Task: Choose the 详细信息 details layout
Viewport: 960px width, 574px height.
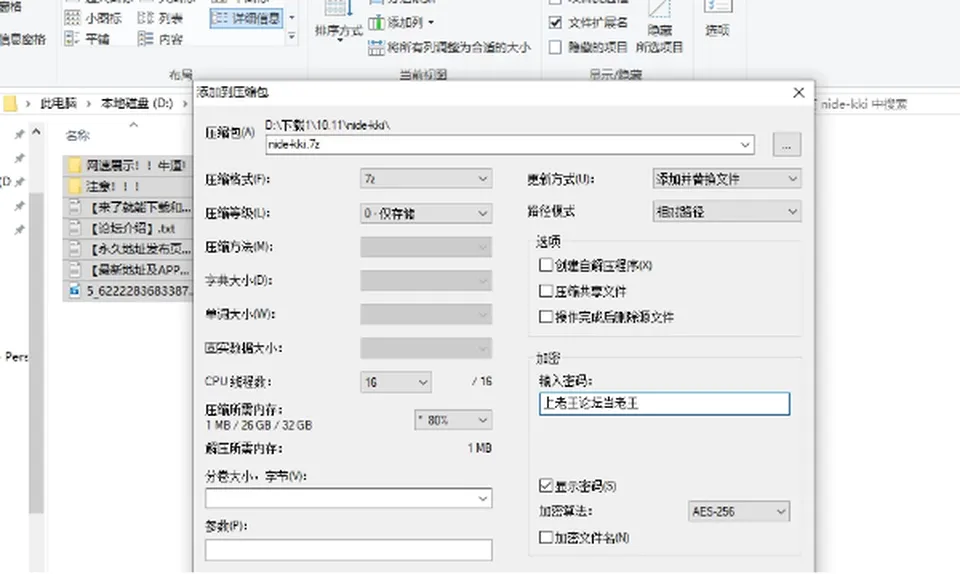Action: click(x=246, y=18)
